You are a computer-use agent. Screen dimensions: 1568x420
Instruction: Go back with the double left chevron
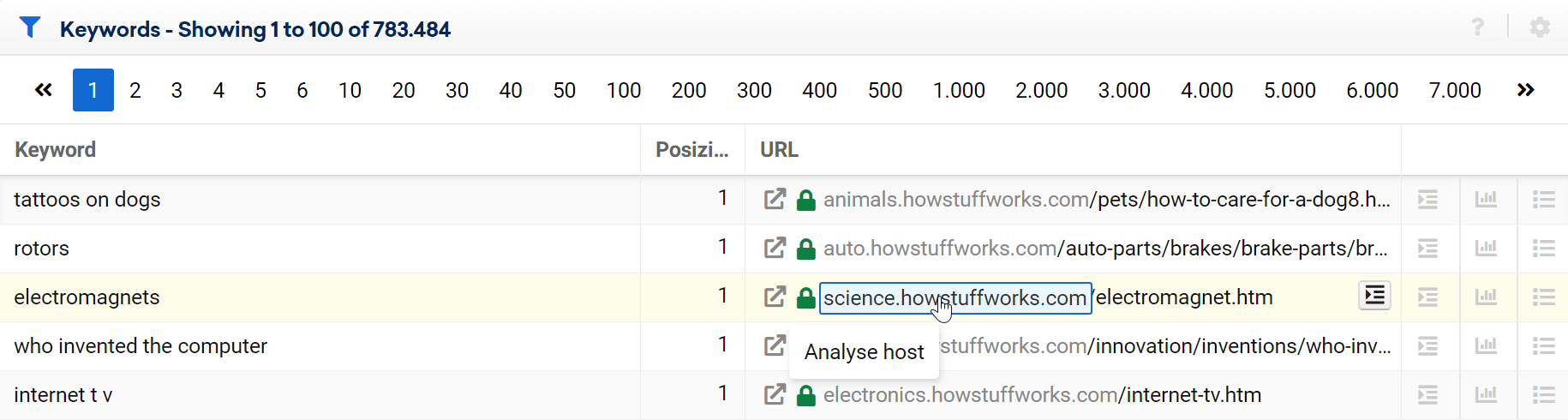44,90
